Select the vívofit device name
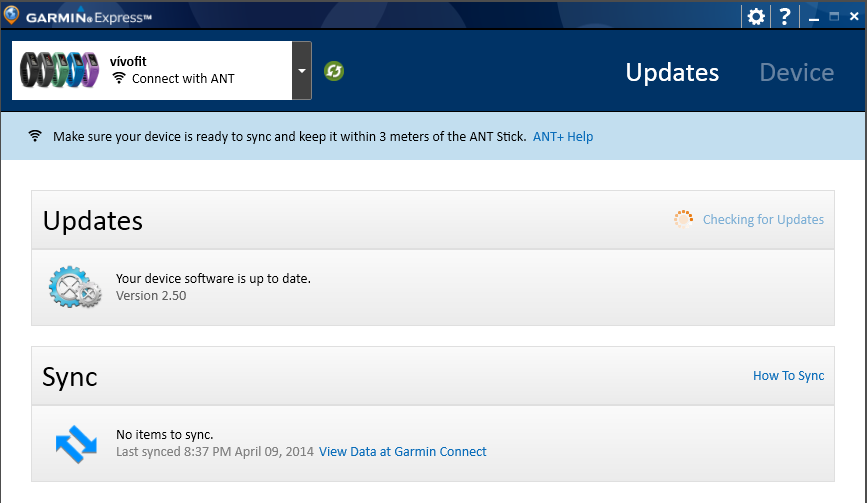The image size is (867, 503). coord(128,61)
